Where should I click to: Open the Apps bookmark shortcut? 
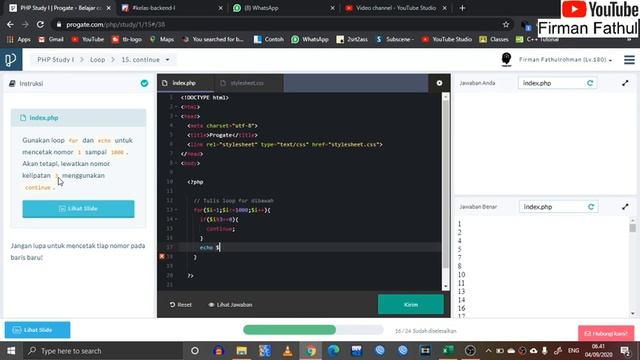tap(19, 39)
